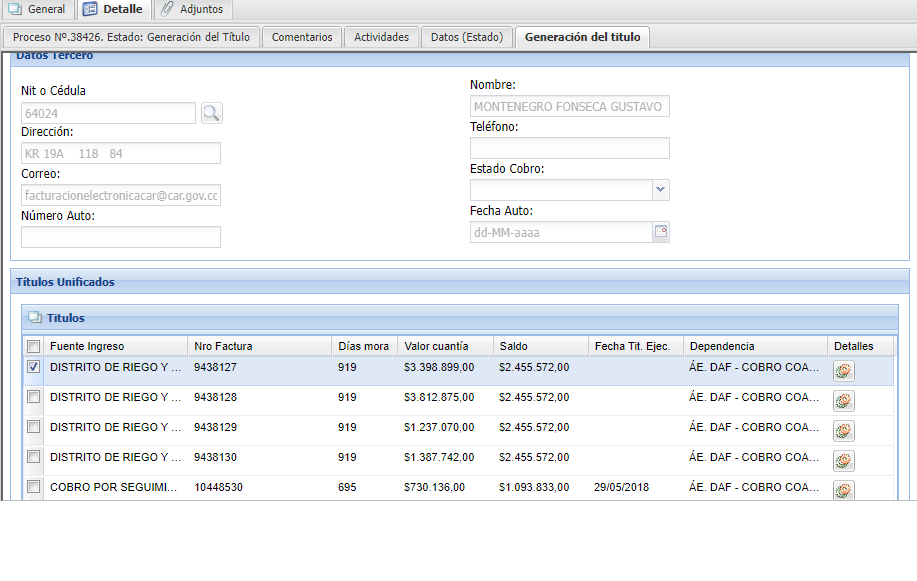Image resolution: width=917 pixels, height=581 pixels.
Task: Open details icon for invoice 9438129
Action: pyautogui.click(x=843, y=431)
